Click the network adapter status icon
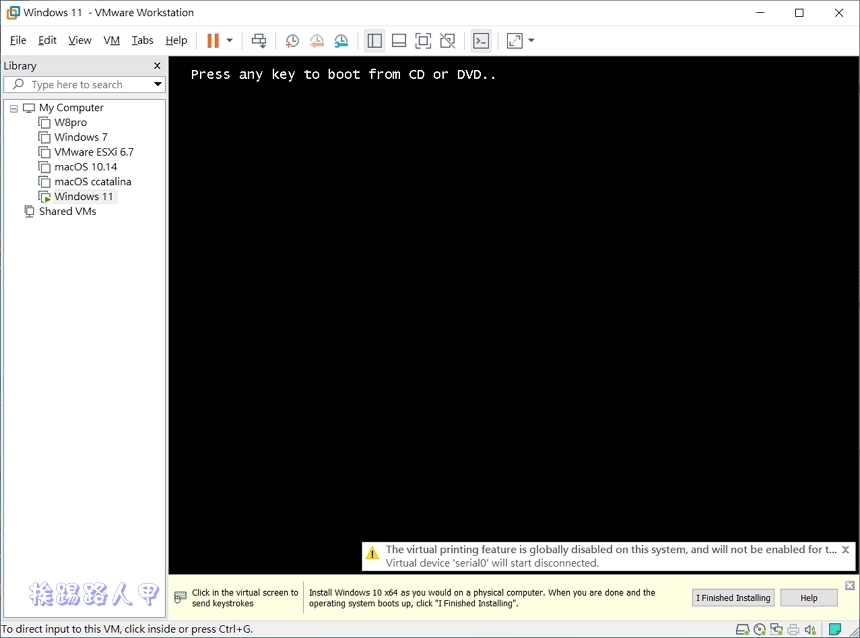860x638 pixels. tap(775, 629)
